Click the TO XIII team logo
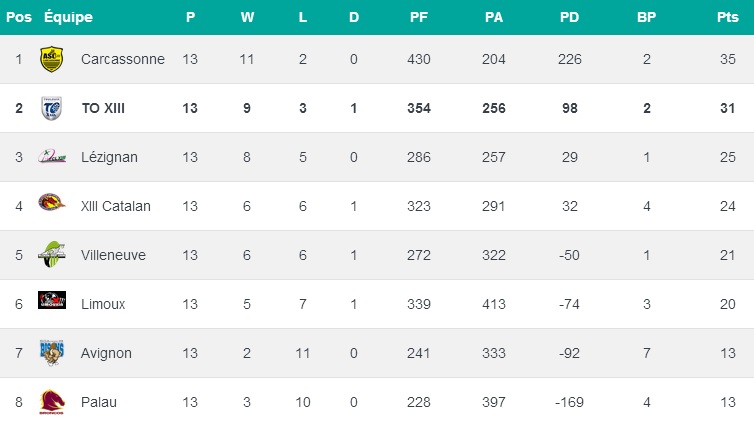Screen dimensions: 754x426 (51, 108)
